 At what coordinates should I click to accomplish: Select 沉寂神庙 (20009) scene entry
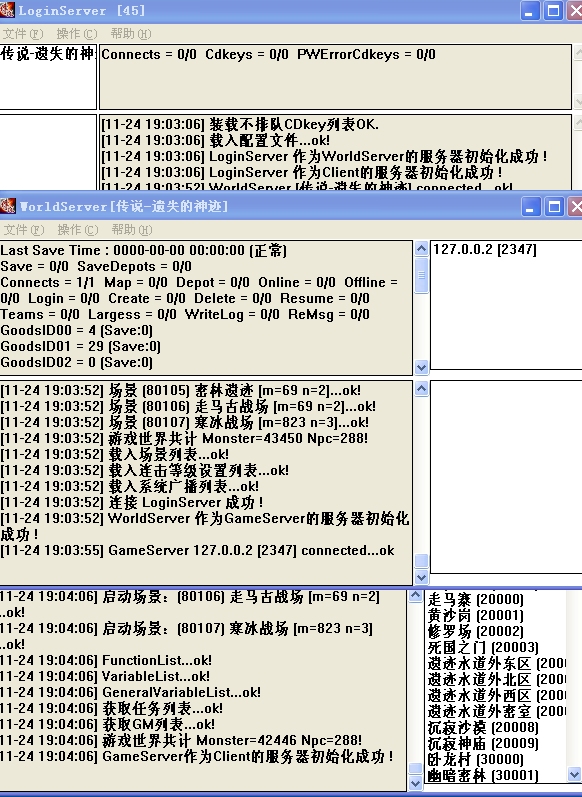point(483,743)
